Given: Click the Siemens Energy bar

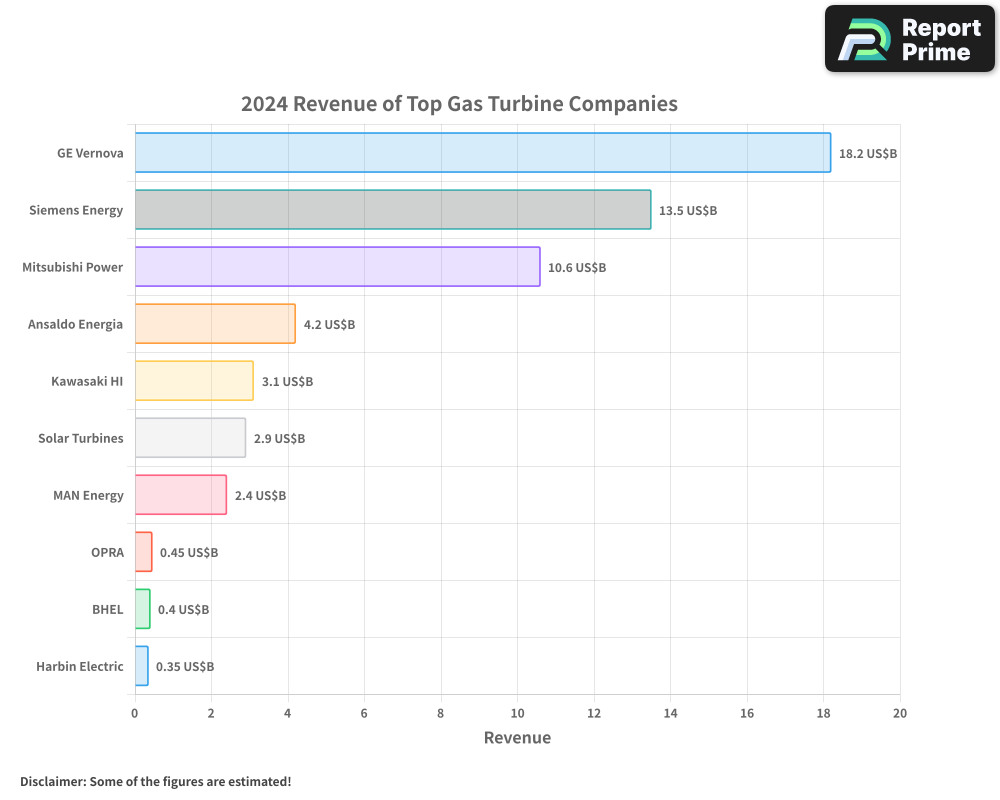Looking at the screenshot, I should click(x=390, y=210).
